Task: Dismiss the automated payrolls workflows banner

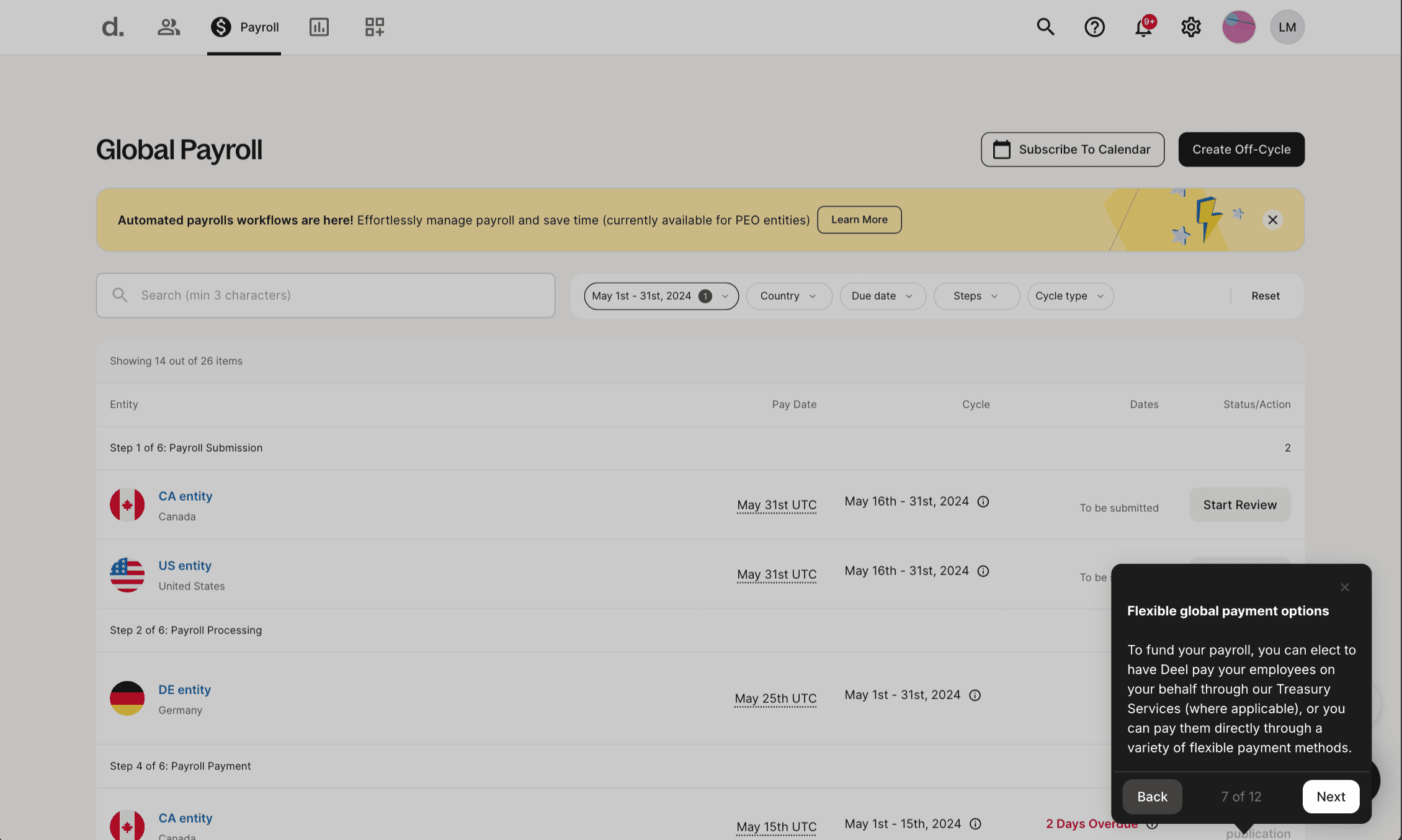Action: point(1272,220)
